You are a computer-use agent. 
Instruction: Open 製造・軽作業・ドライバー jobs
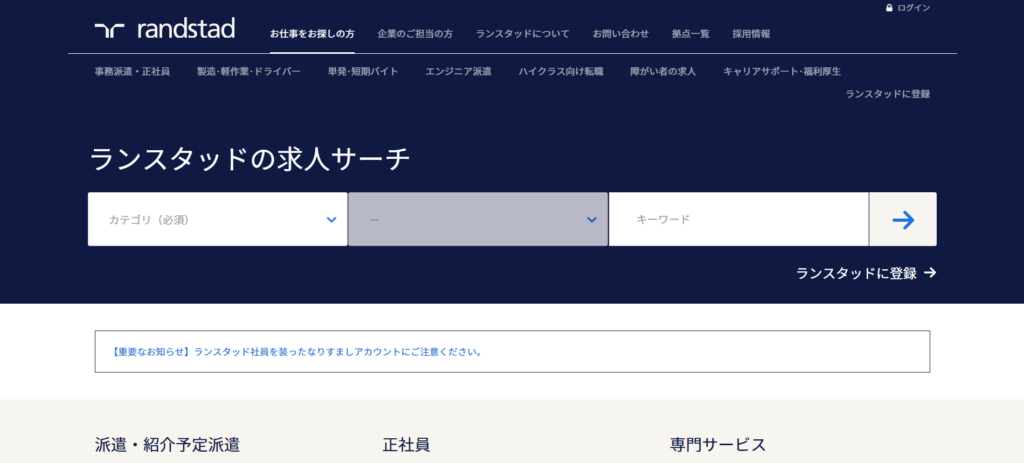[249, 72]
